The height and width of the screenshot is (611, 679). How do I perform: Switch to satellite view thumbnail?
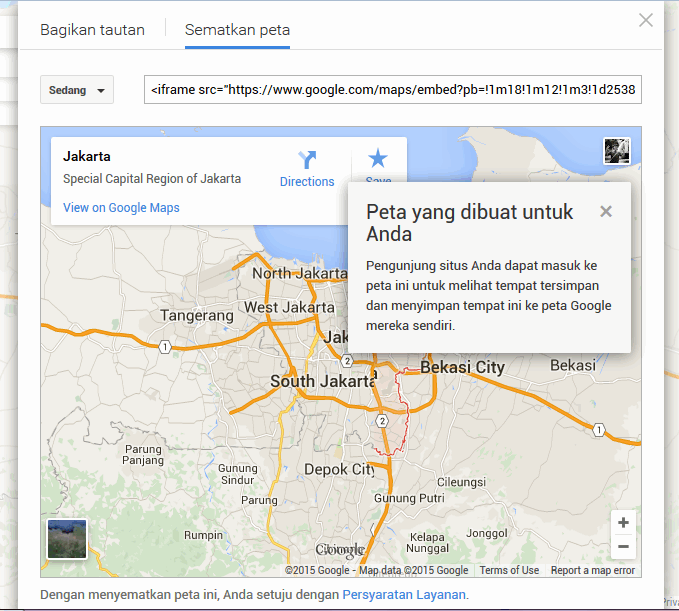pos(67,539)
